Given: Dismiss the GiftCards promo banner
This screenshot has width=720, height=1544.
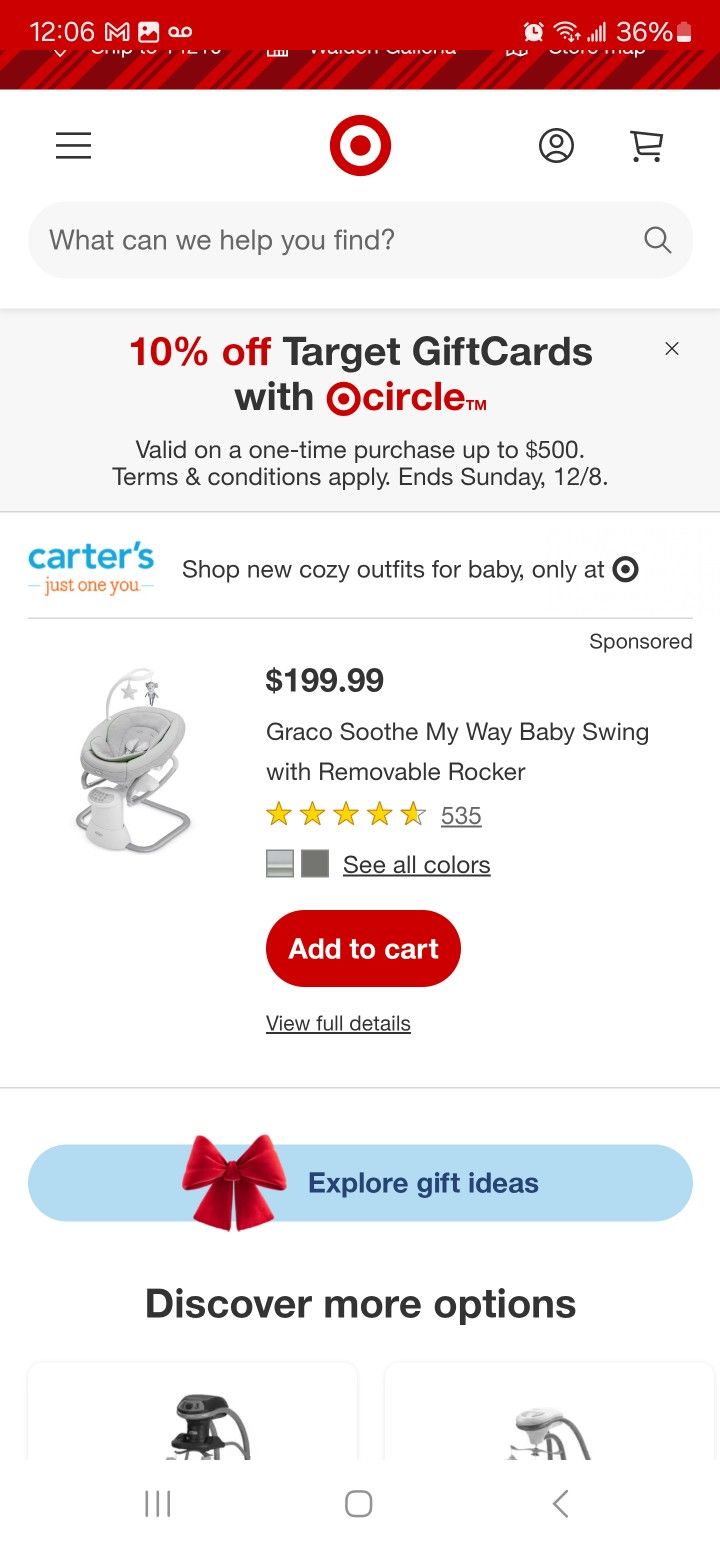Looking at the screenshot, I should [672, 348].
